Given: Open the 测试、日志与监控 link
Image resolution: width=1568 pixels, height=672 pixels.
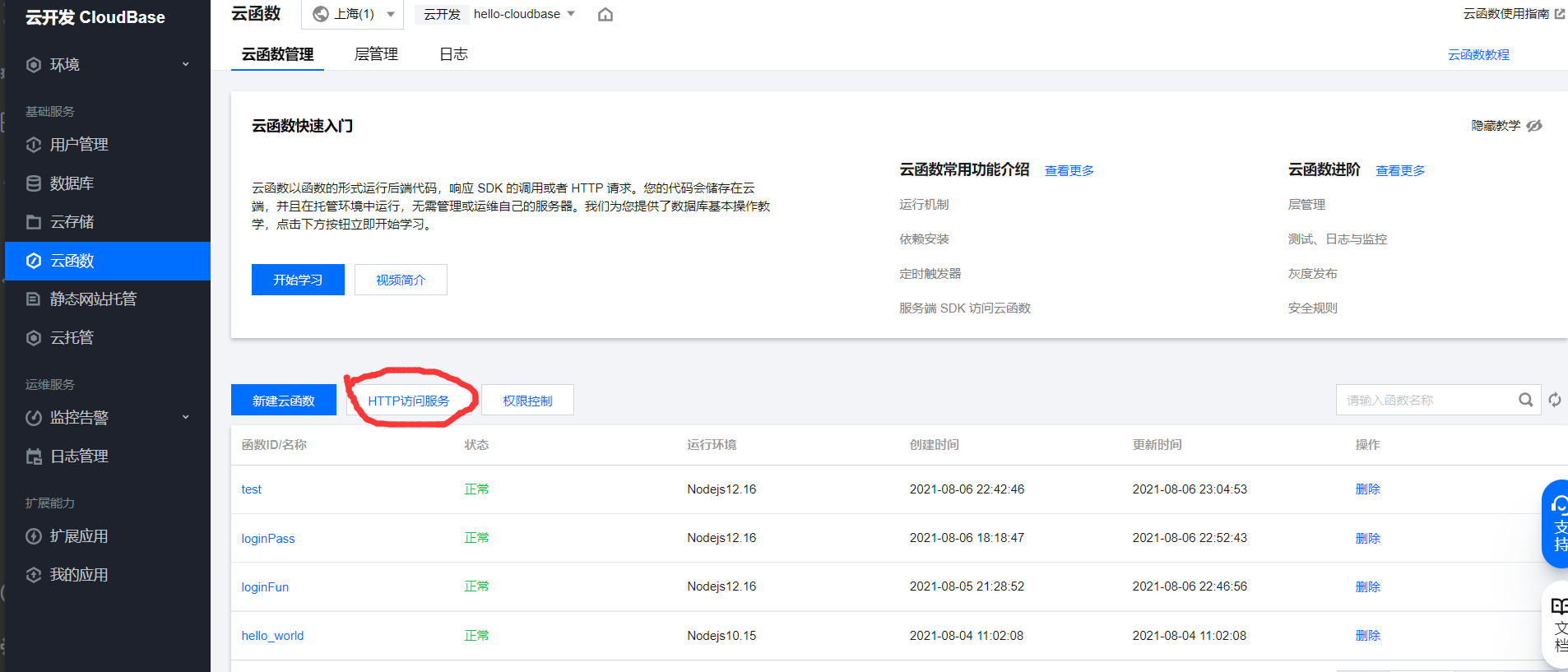Looking at the screenshot, I should [1338, 239].
